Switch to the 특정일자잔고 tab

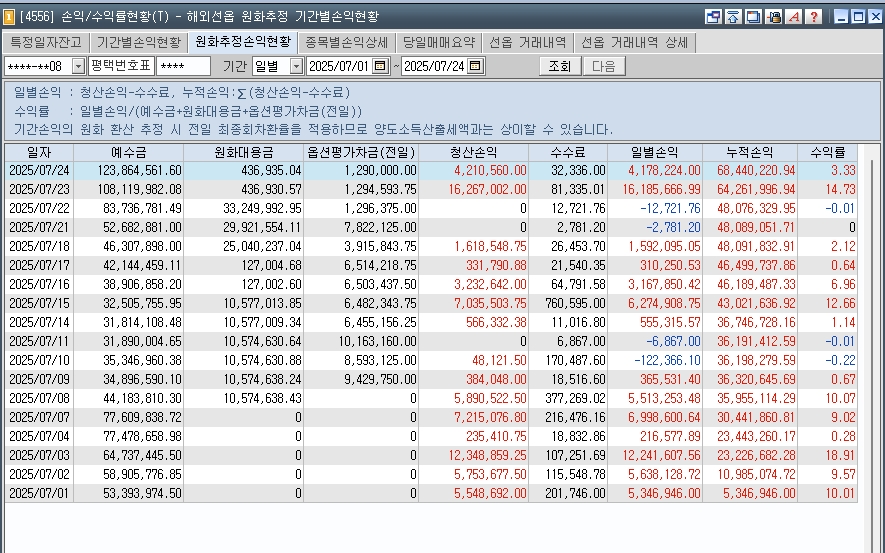pos(46,42)
